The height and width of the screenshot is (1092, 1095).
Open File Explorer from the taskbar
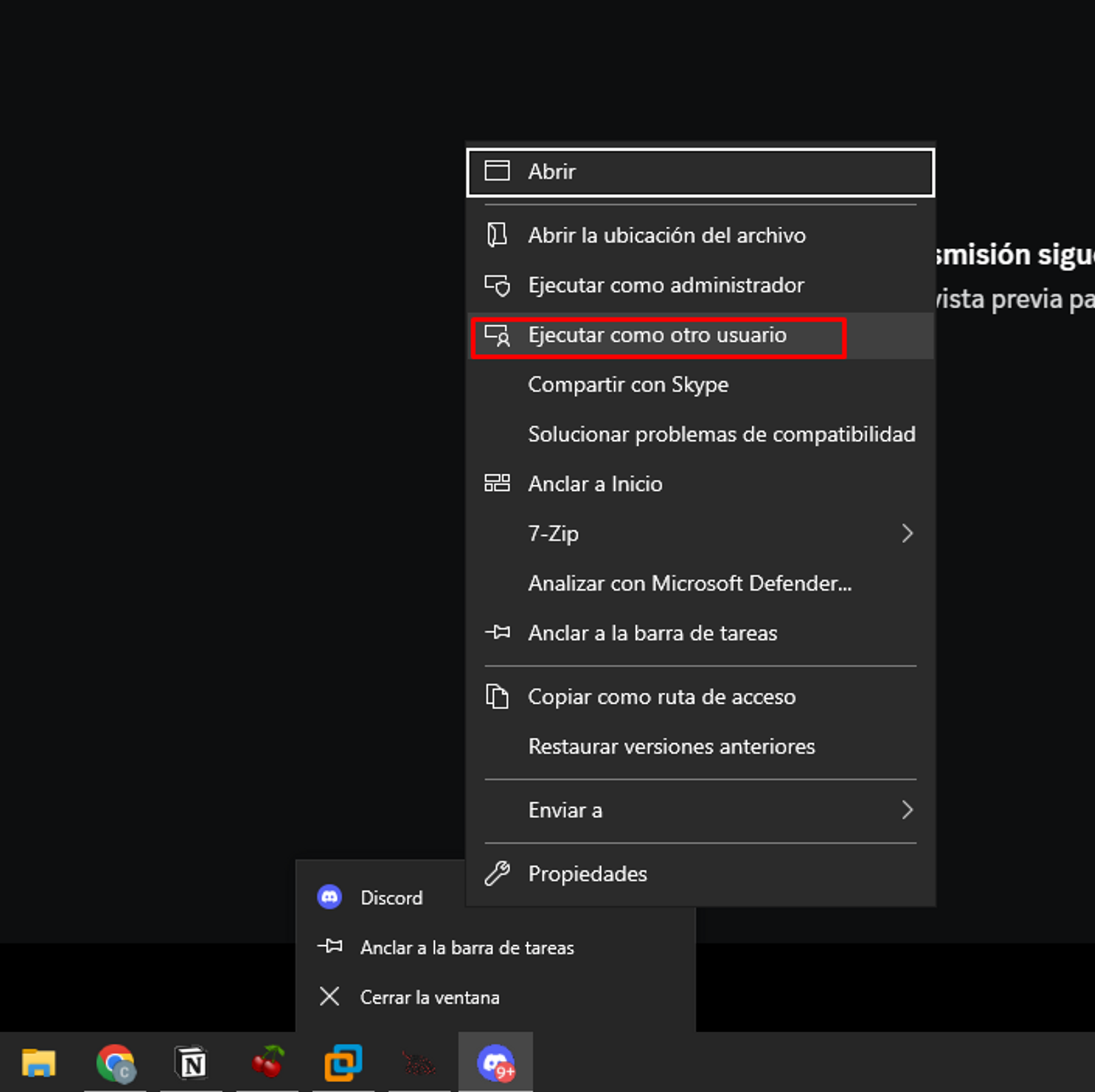tap(38, 1061)
